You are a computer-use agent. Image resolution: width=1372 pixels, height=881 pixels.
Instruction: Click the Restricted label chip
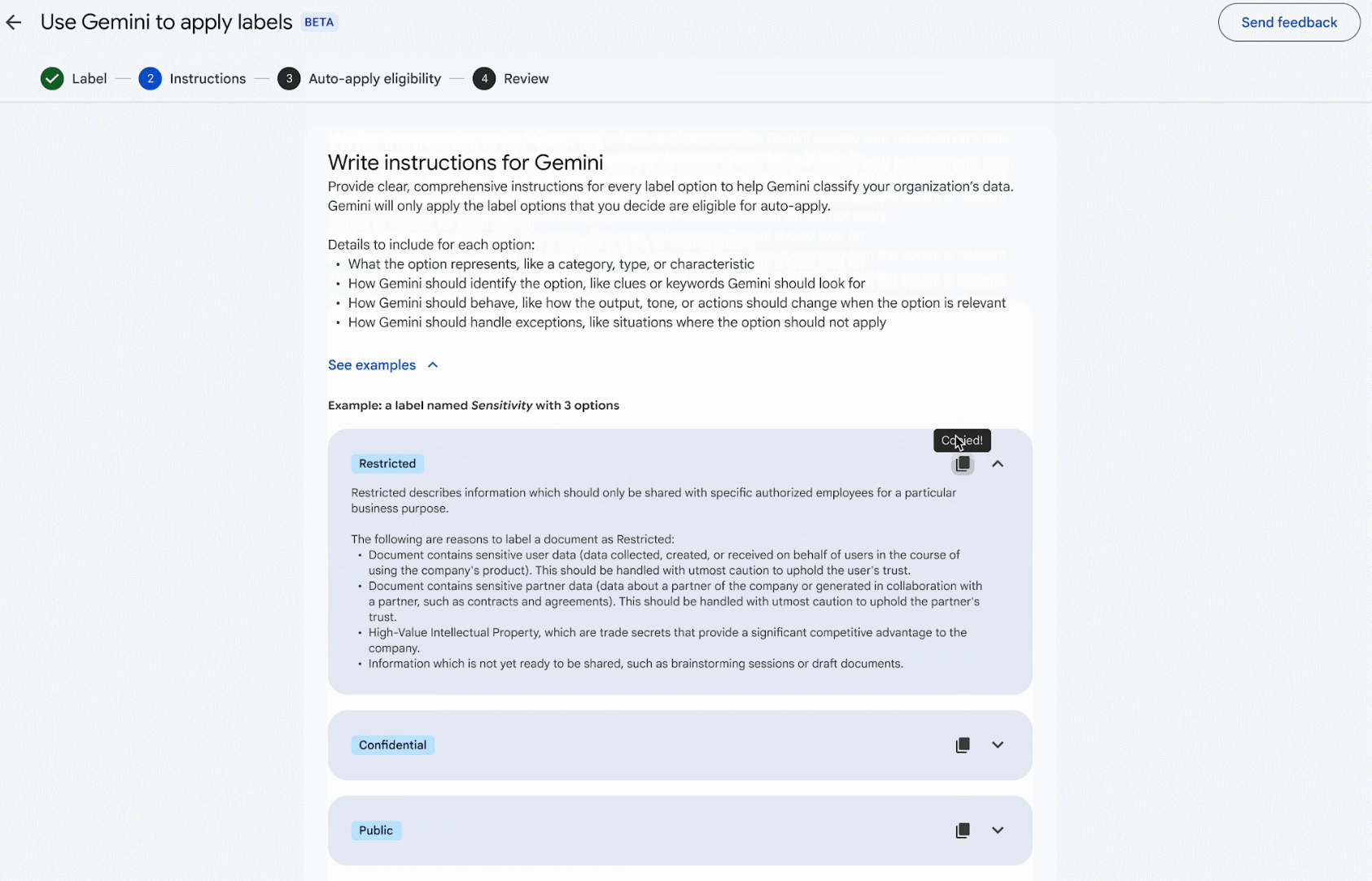pos(387,464)
